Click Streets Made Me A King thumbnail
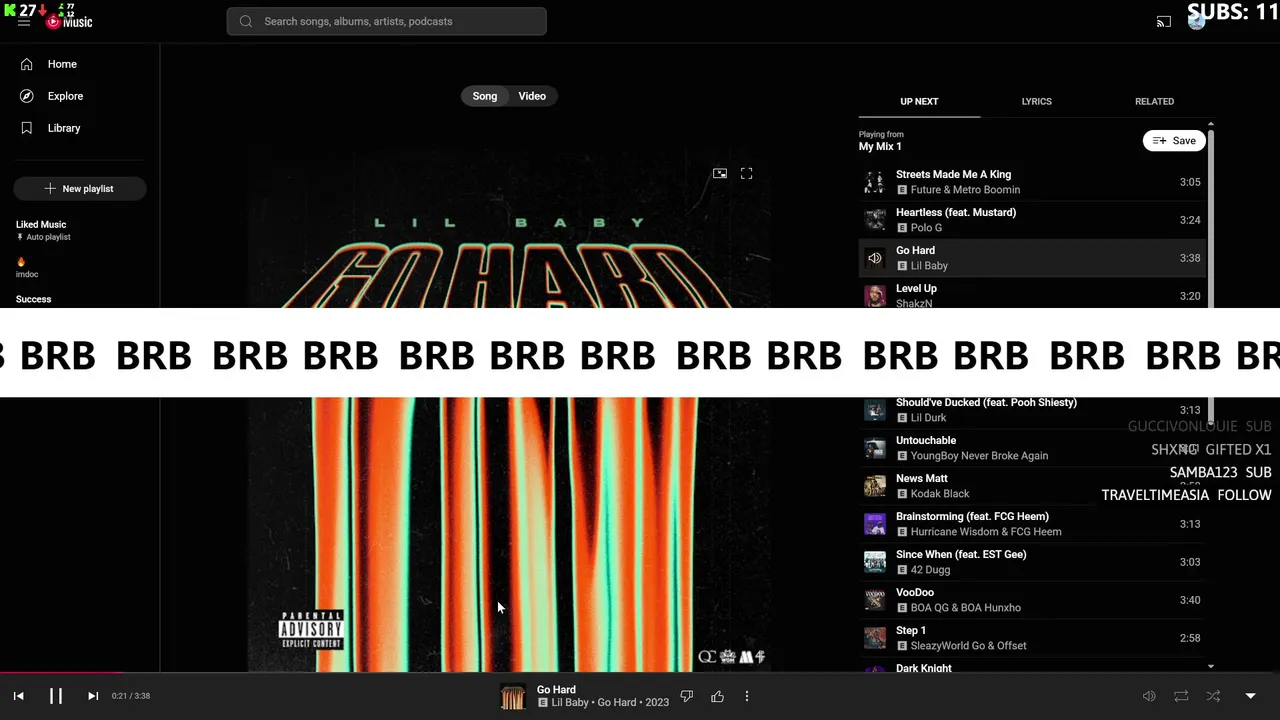The height and width of the screenshot is (720, 1280). tap(875, 182)
